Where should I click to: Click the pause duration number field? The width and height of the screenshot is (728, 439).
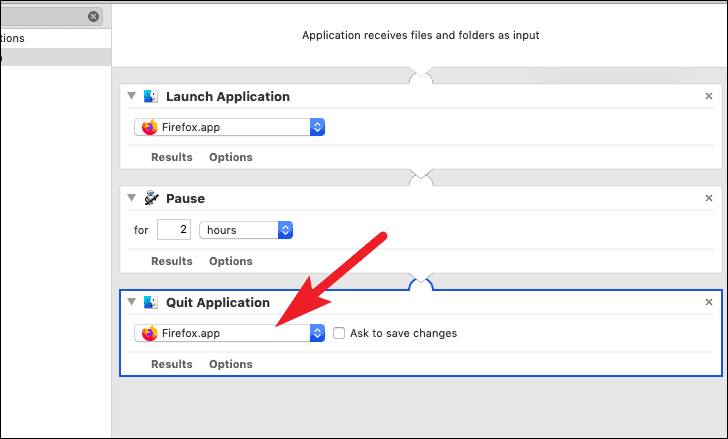174,230
